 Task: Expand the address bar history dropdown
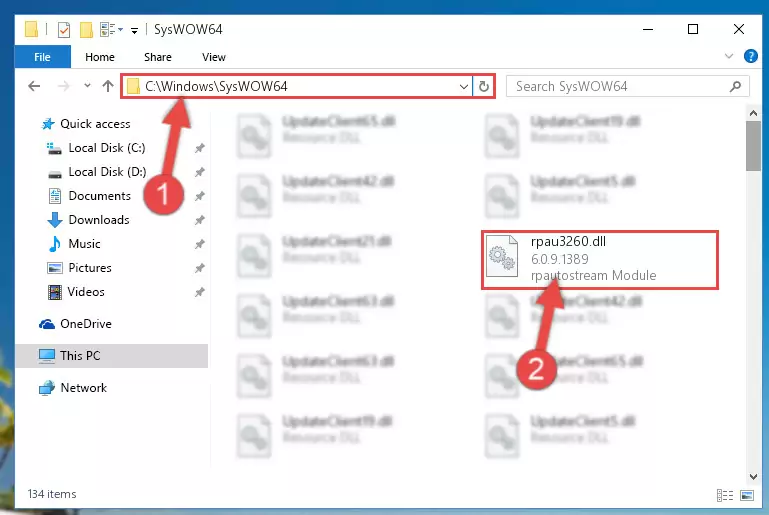(x=463, y=87)
